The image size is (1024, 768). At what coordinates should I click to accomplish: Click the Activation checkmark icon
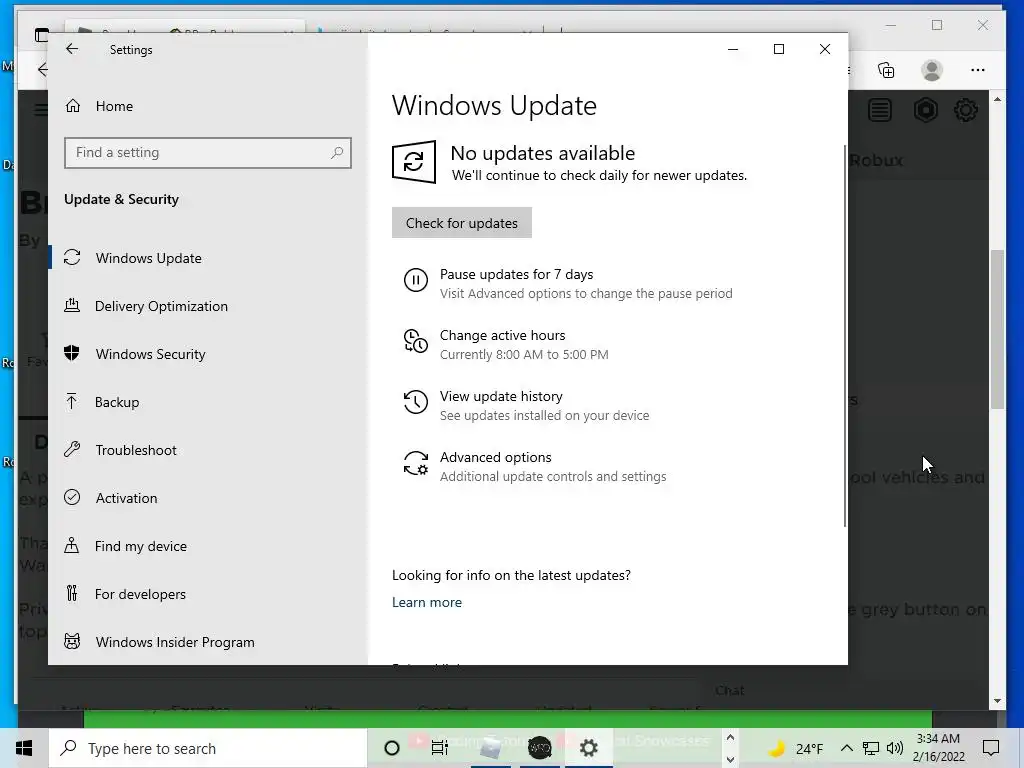pyautogui.click(x=72, y=498)
